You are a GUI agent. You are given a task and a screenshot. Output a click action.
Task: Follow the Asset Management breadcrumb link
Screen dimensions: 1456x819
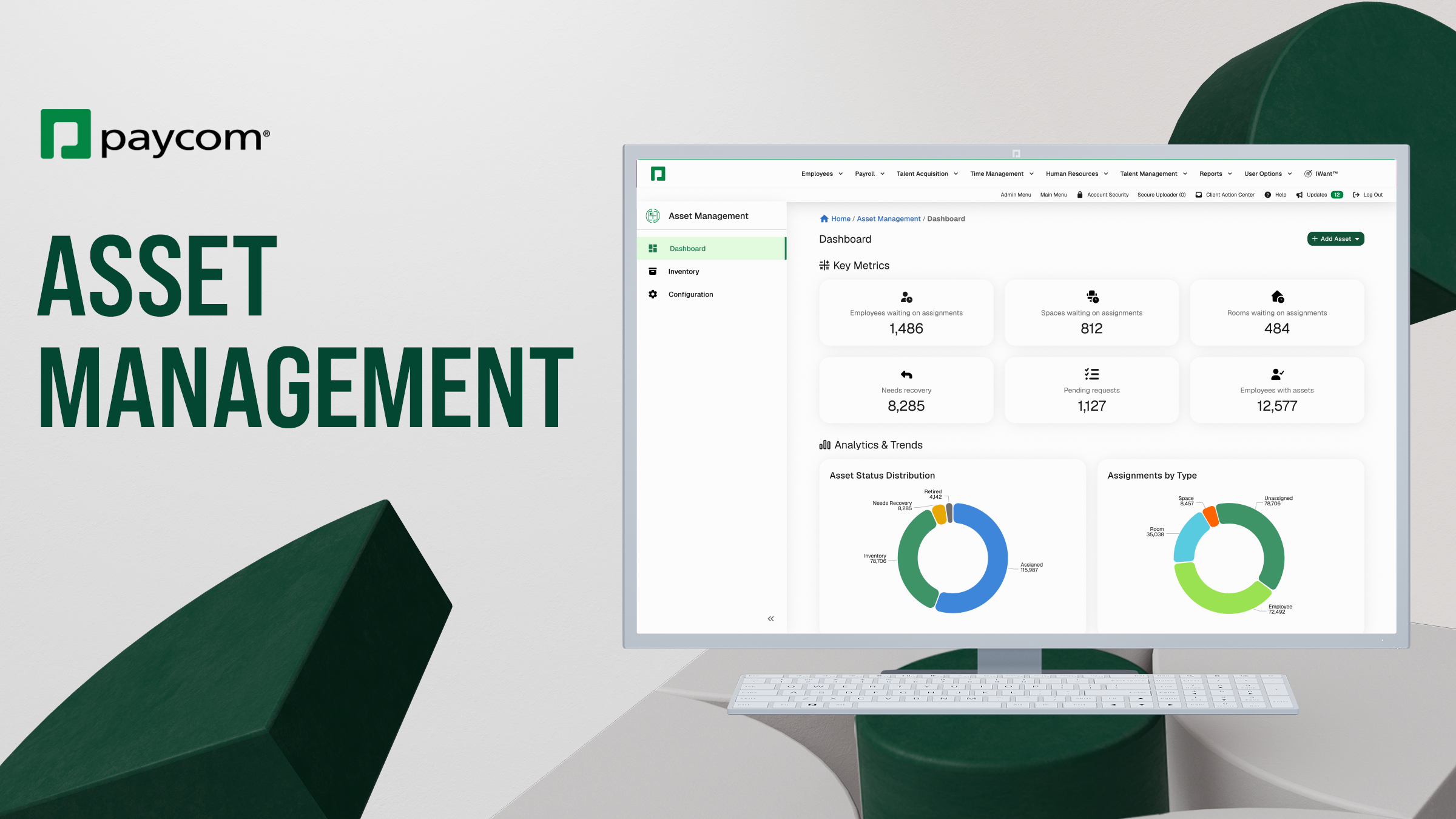click(x=888, y=219)
